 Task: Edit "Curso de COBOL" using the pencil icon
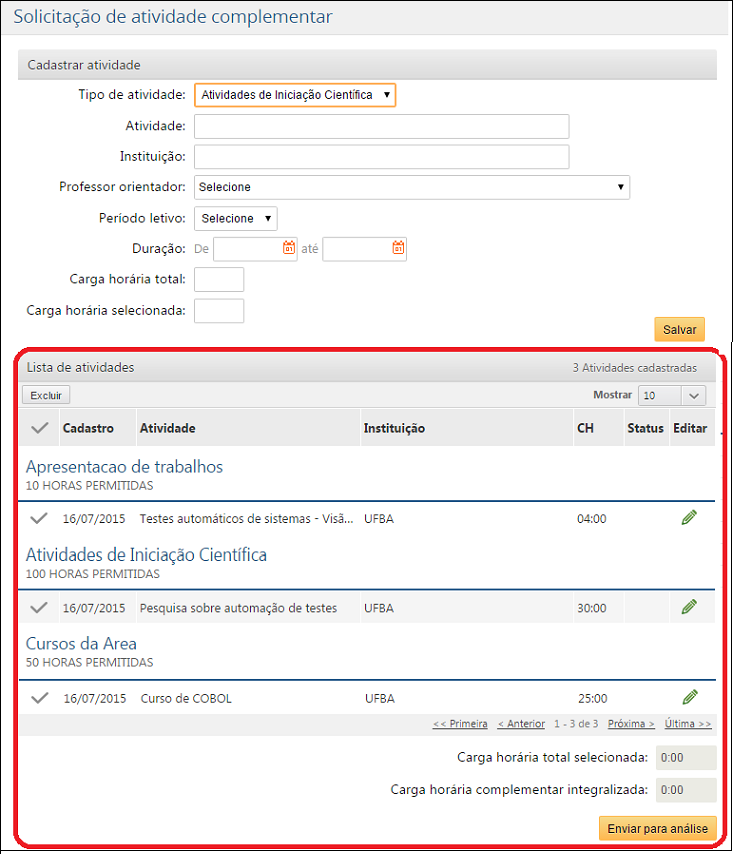tap(689, 697)
